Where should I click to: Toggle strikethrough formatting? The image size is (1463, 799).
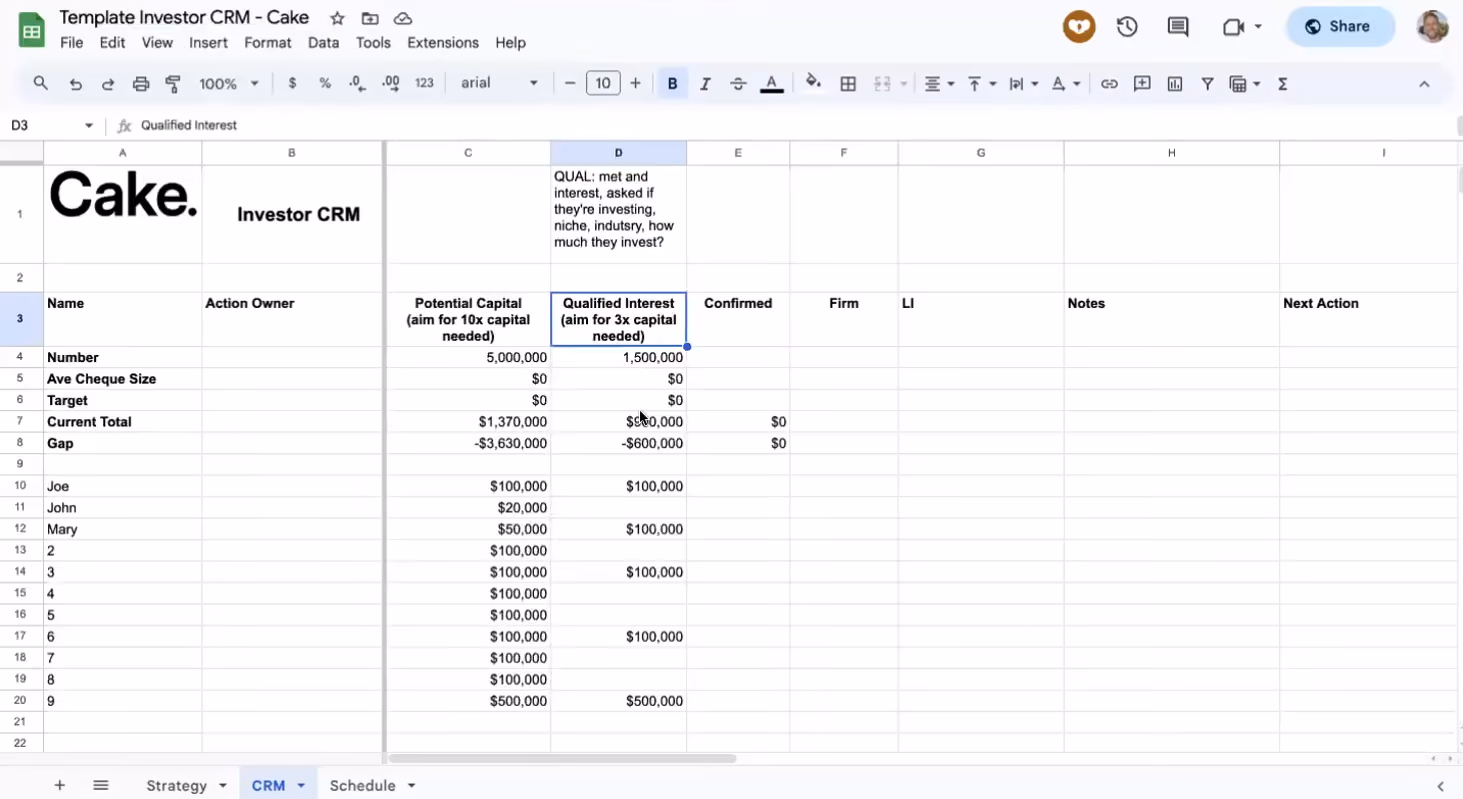point(738,84)
